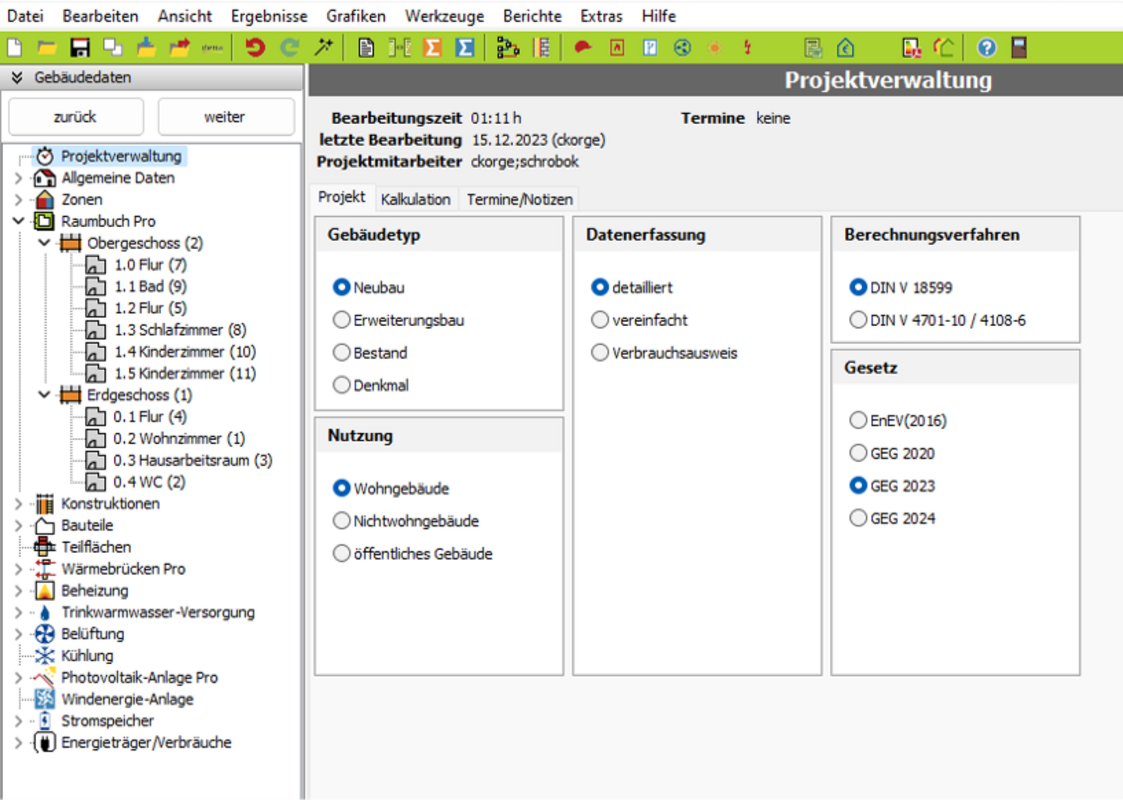This screenshot has width=1123, height=800.
Task: Click the zurück button
Action: pyautogui.click(x=75, y=117)
